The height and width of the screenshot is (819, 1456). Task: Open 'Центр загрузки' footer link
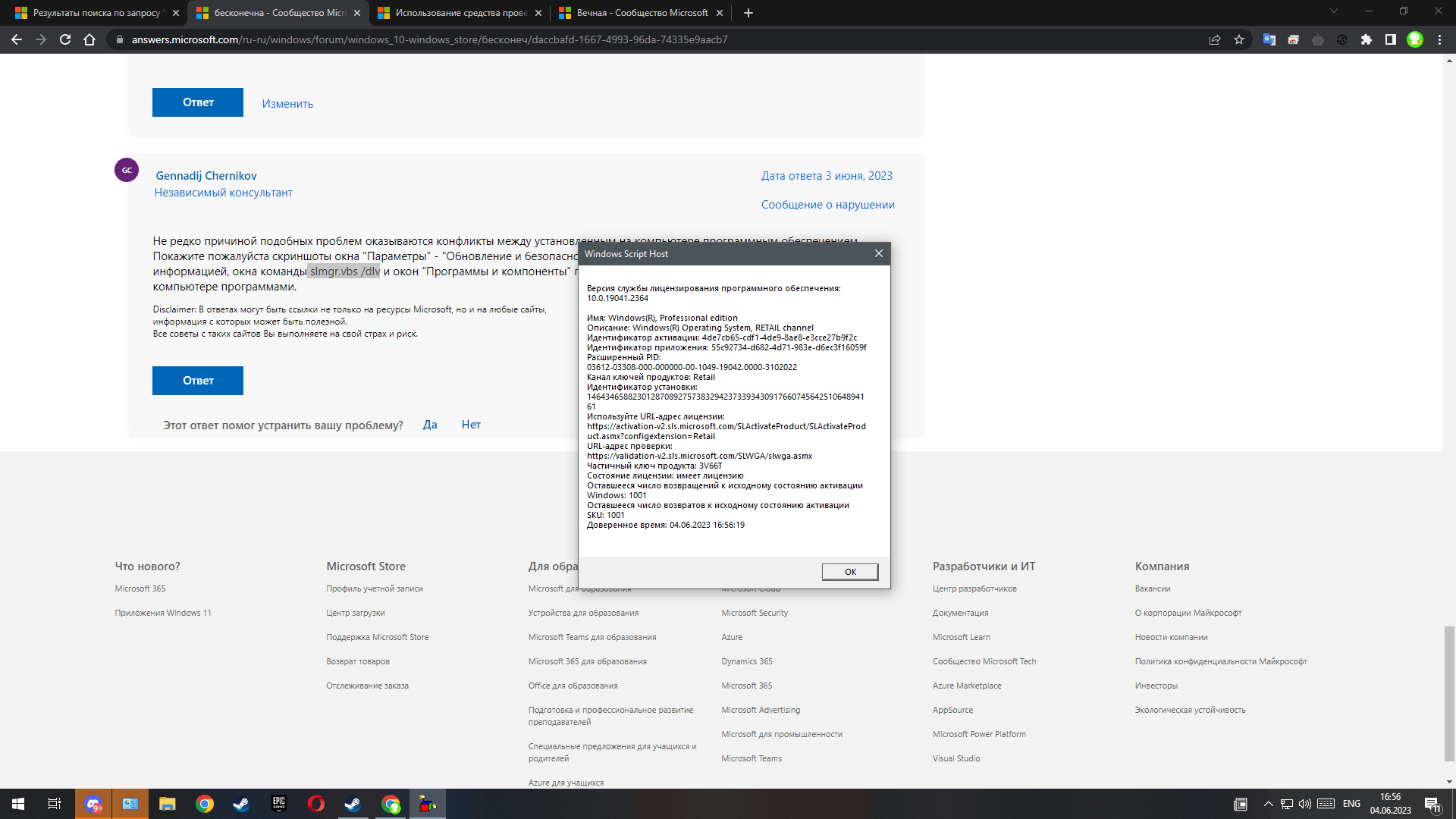click(356, 613)
